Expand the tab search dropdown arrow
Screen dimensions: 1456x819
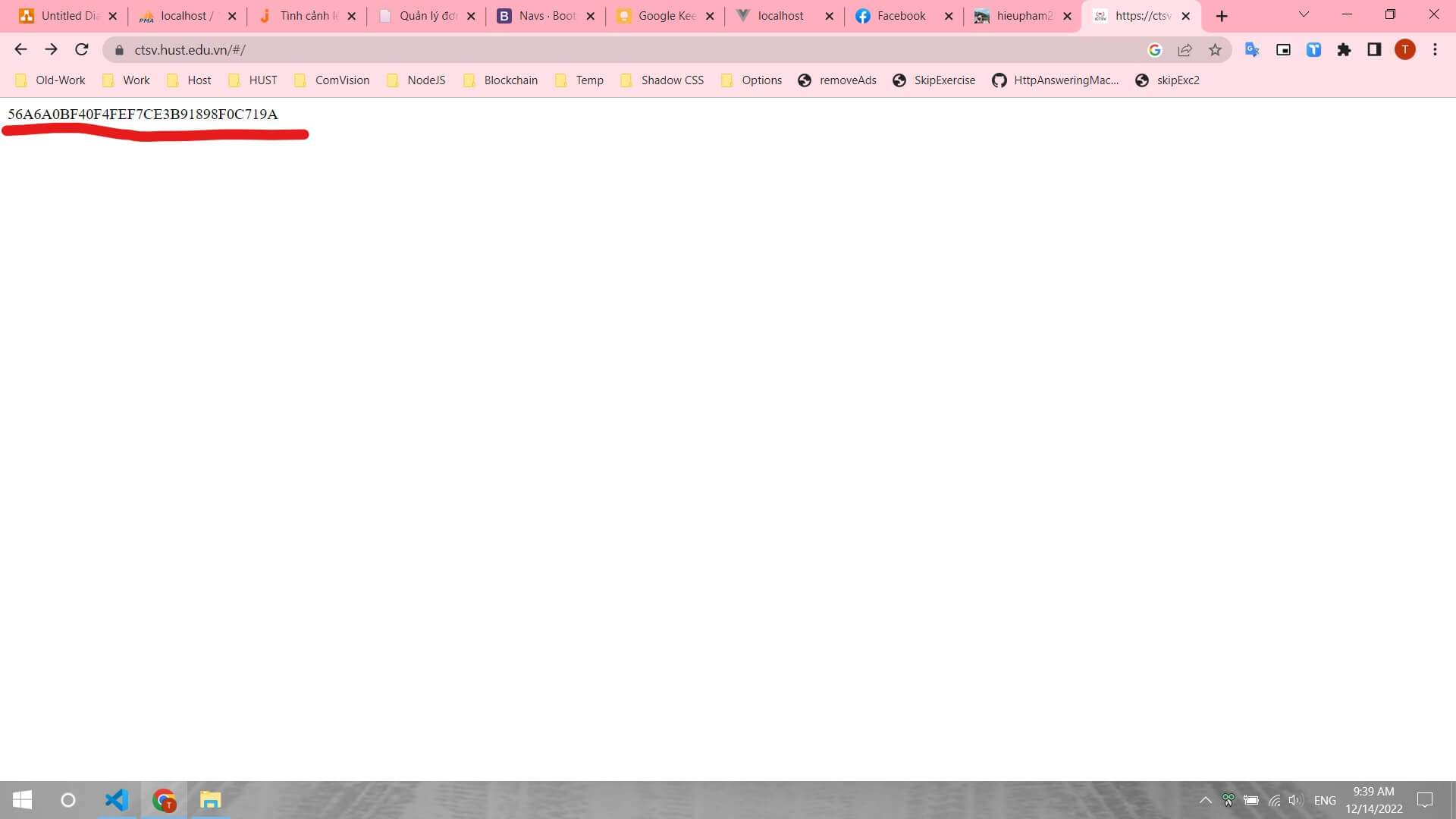(x=1304, y=15)
